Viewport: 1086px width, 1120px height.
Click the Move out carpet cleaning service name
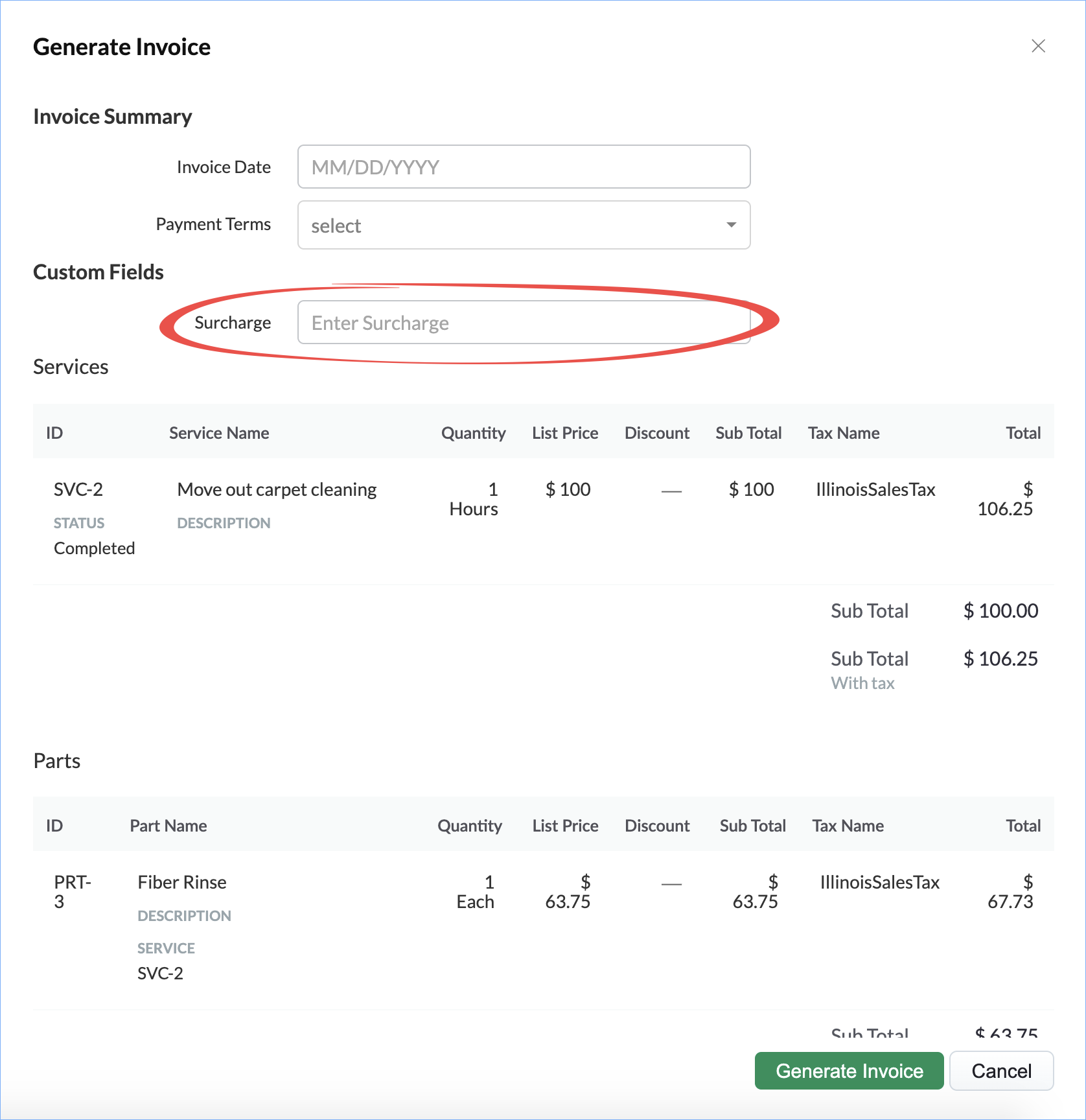pyautogui.click(x=277, y=489)
